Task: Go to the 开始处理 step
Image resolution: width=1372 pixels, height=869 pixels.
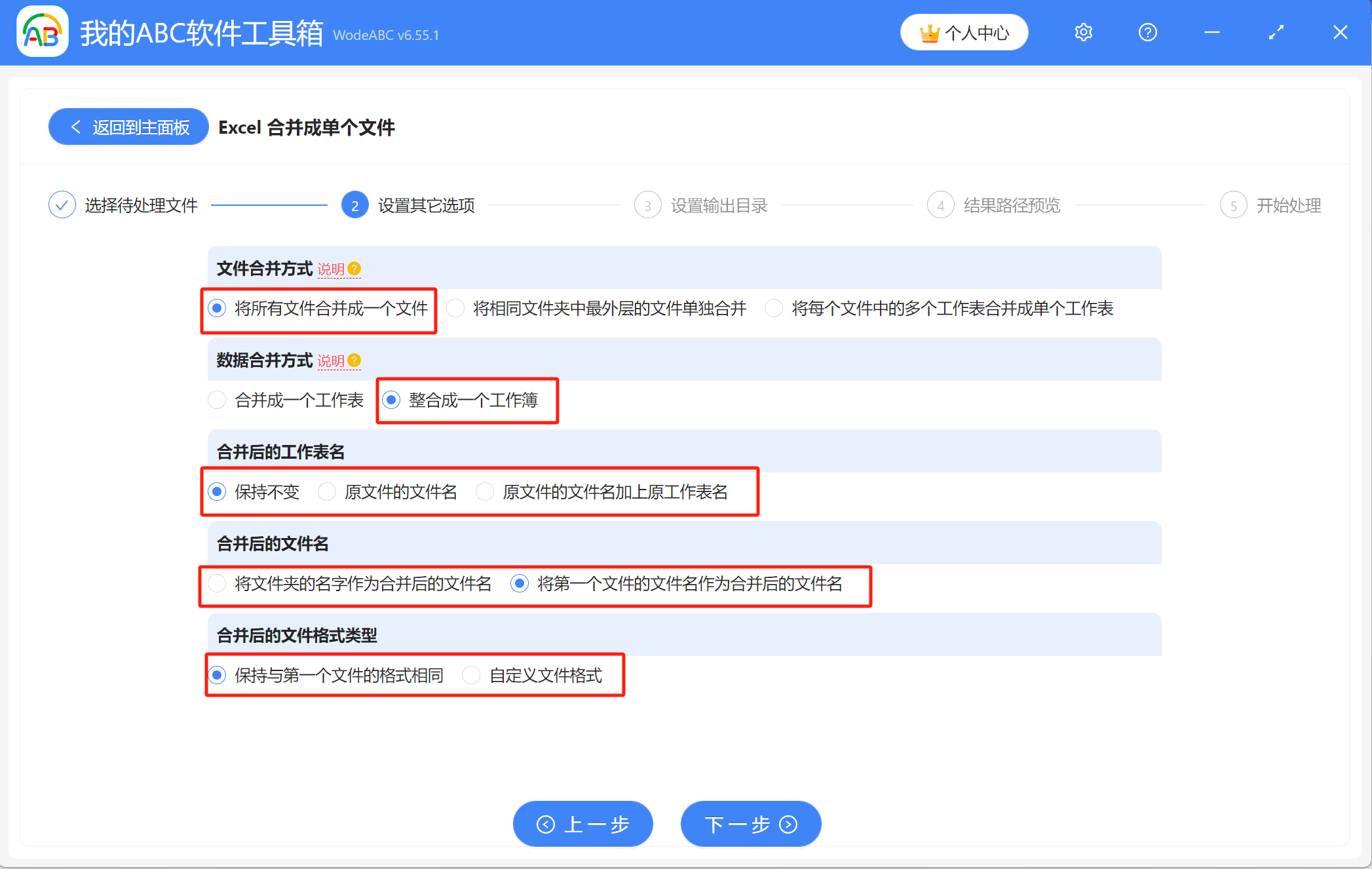Action: point(1287,206)
